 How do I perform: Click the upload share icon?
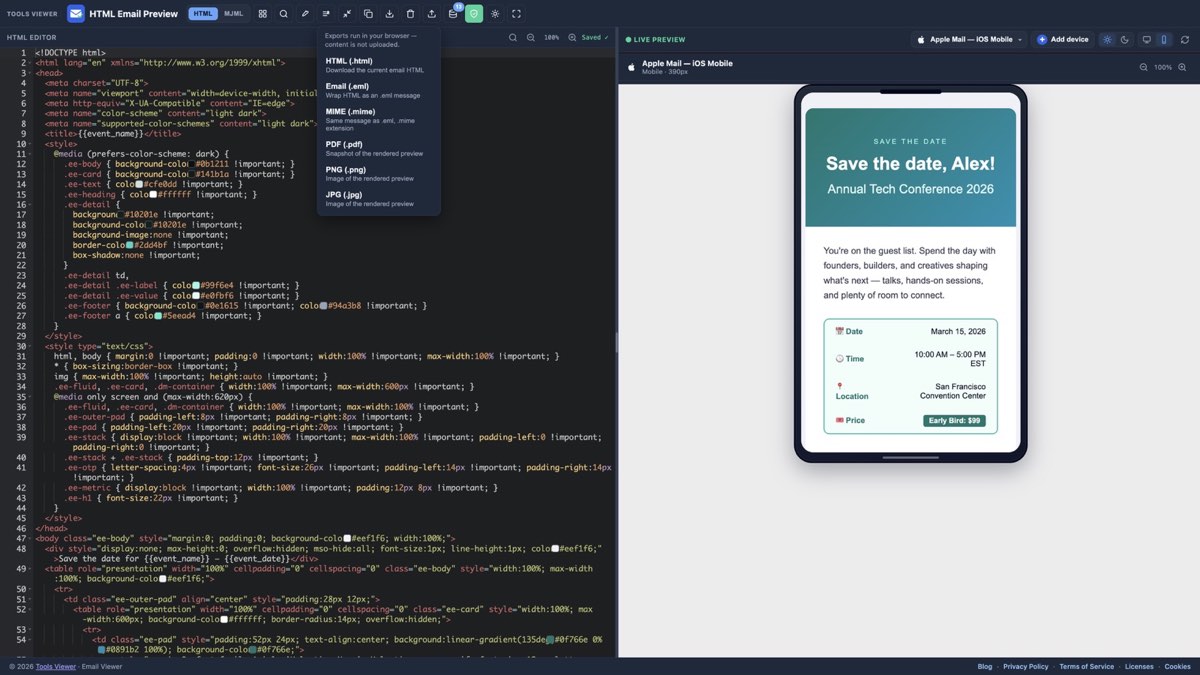click(431, 14)
